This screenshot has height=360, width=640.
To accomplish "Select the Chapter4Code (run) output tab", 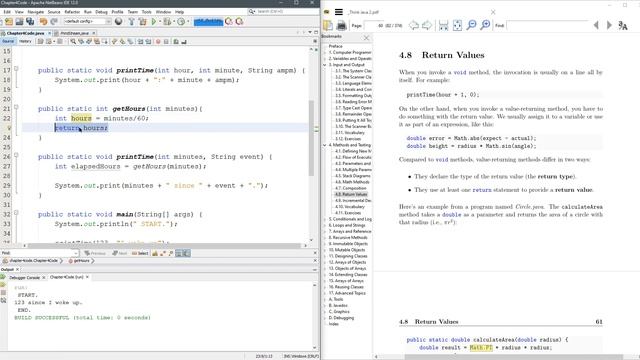I will 67,277.
